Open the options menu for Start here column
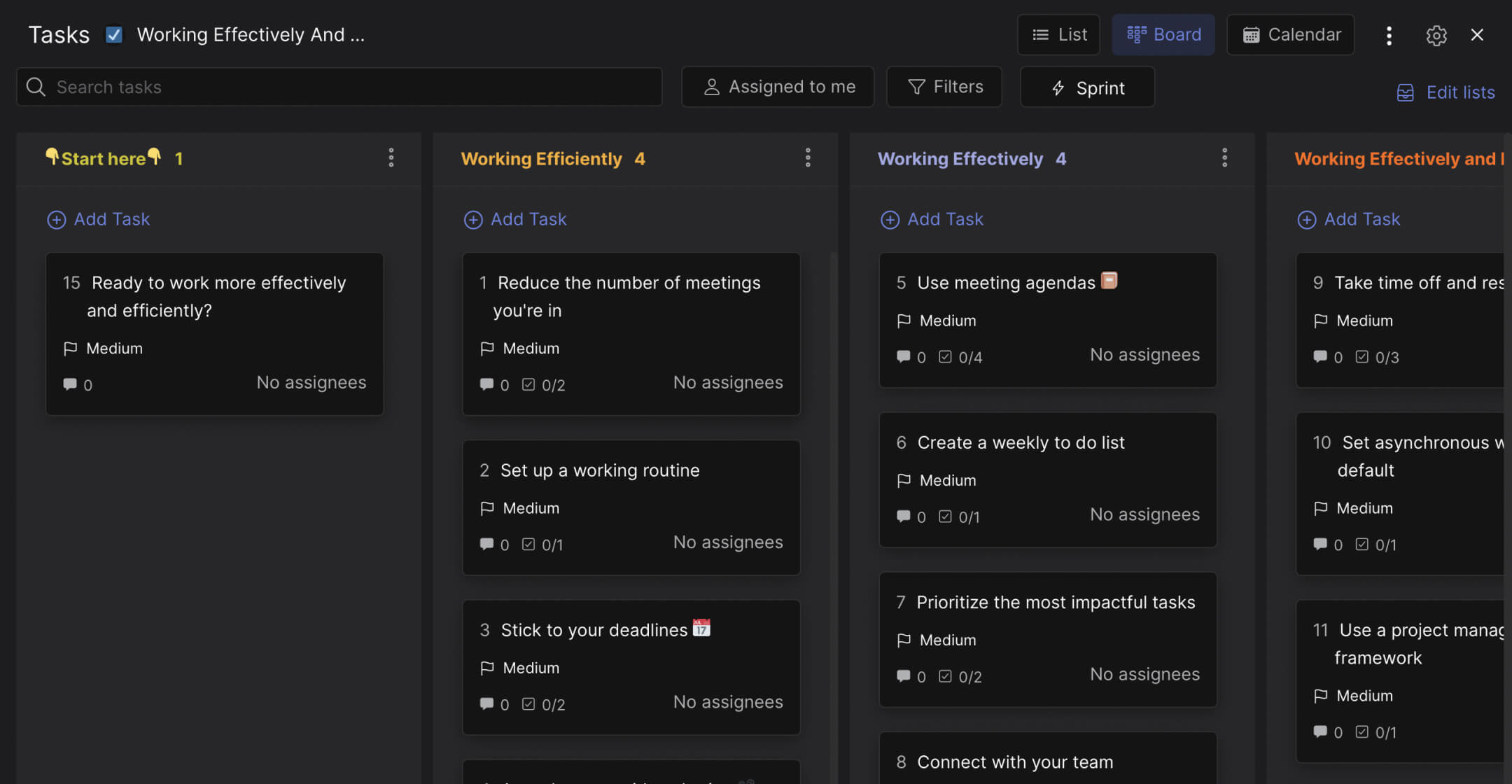This screenshot has height=784, width=1512. [391, 158]
